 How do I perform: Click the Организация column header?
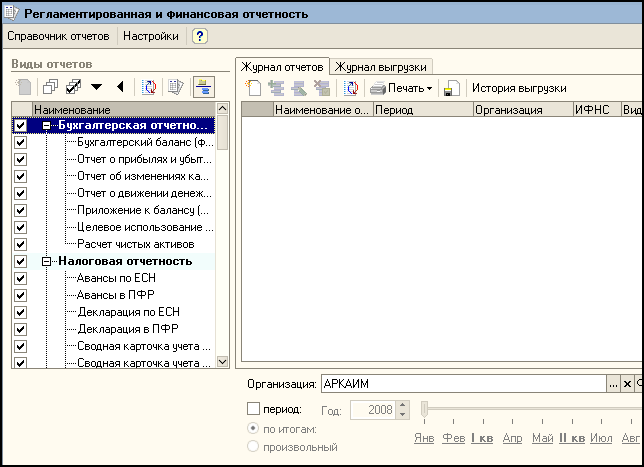point(523,110)
